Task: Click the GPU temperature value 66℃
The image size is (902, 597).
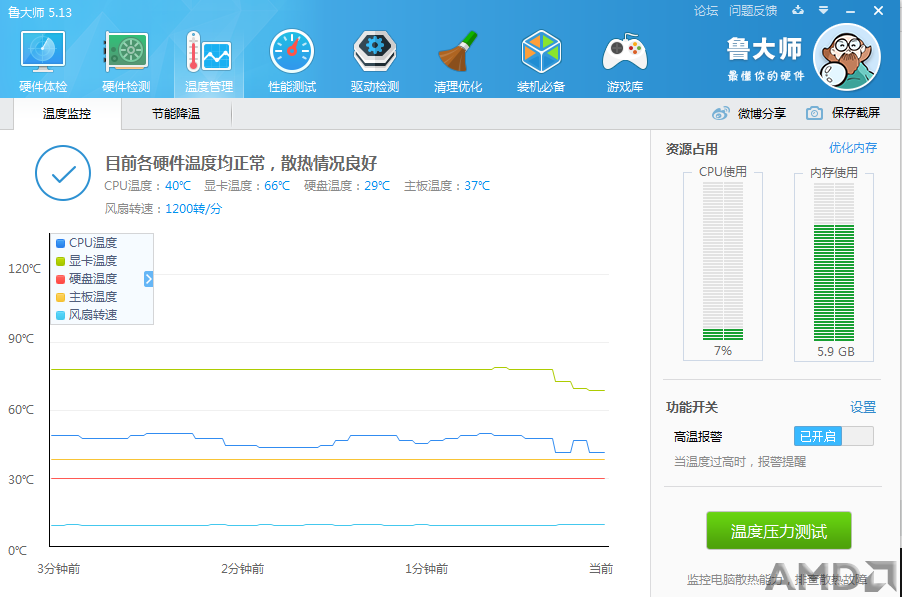Action: tap(277, 186)
